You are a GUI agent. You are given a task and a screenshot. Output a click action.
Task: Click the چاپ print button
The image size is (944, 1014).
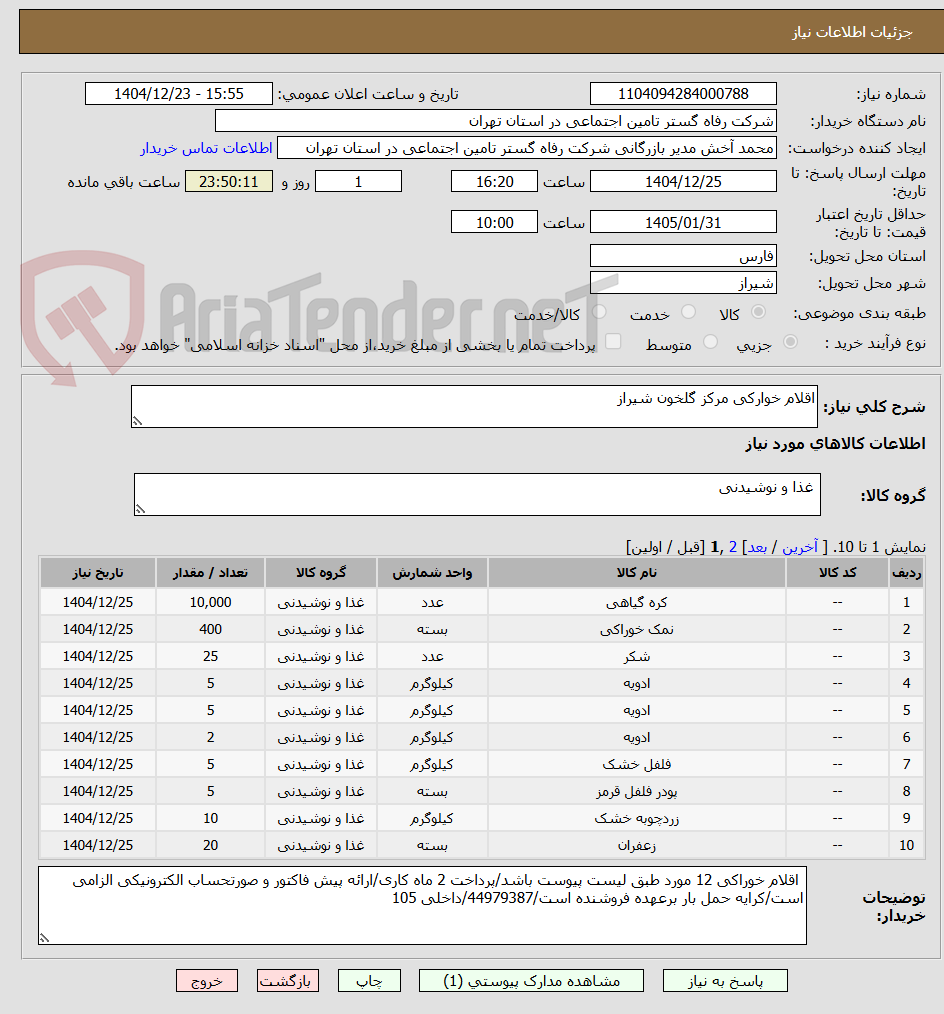coord(369,981)
